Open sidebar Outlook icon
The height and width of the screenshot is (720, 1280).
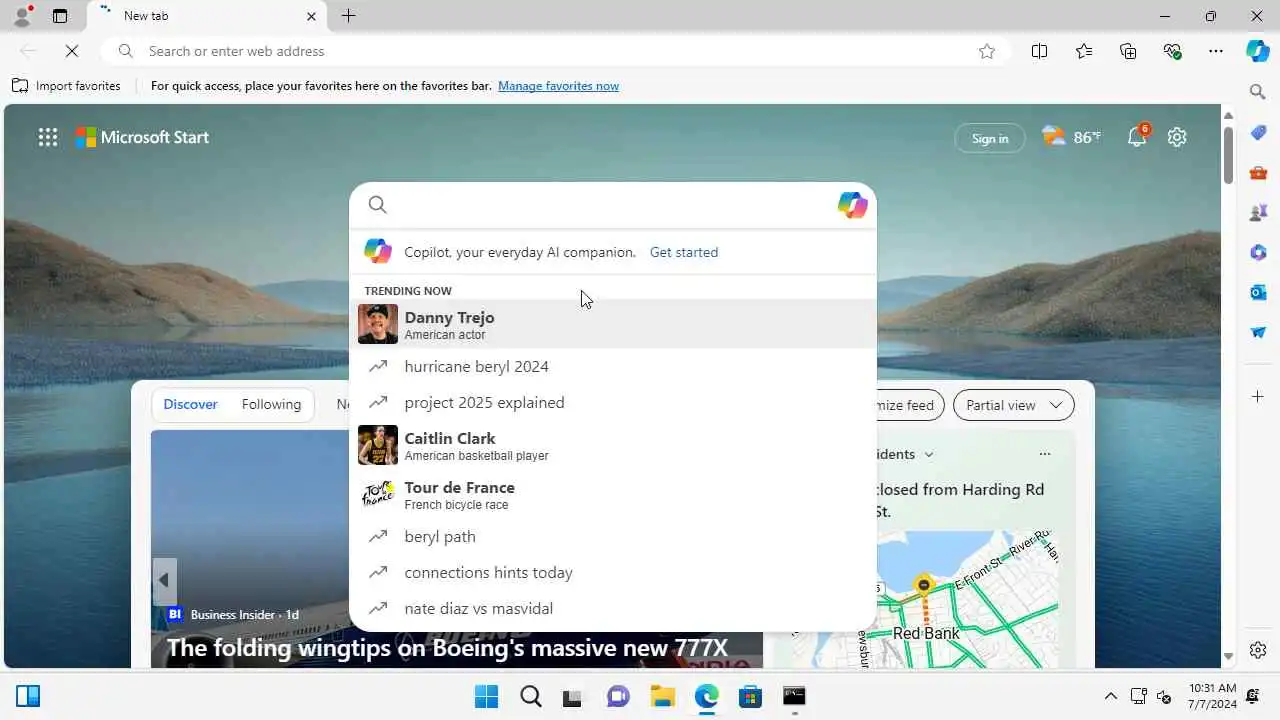1258,292
